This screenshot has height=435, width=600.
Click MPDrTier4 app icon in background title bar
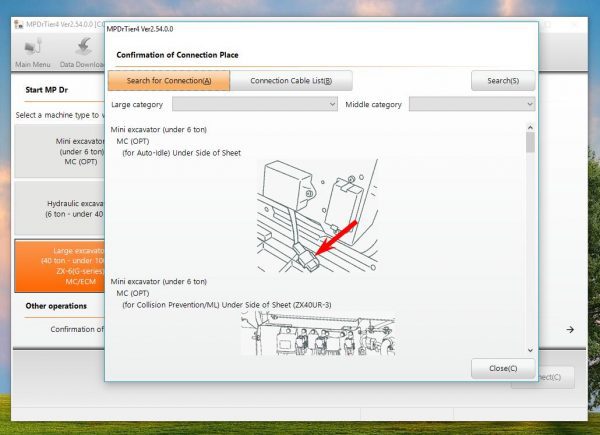tap(19, 24)
